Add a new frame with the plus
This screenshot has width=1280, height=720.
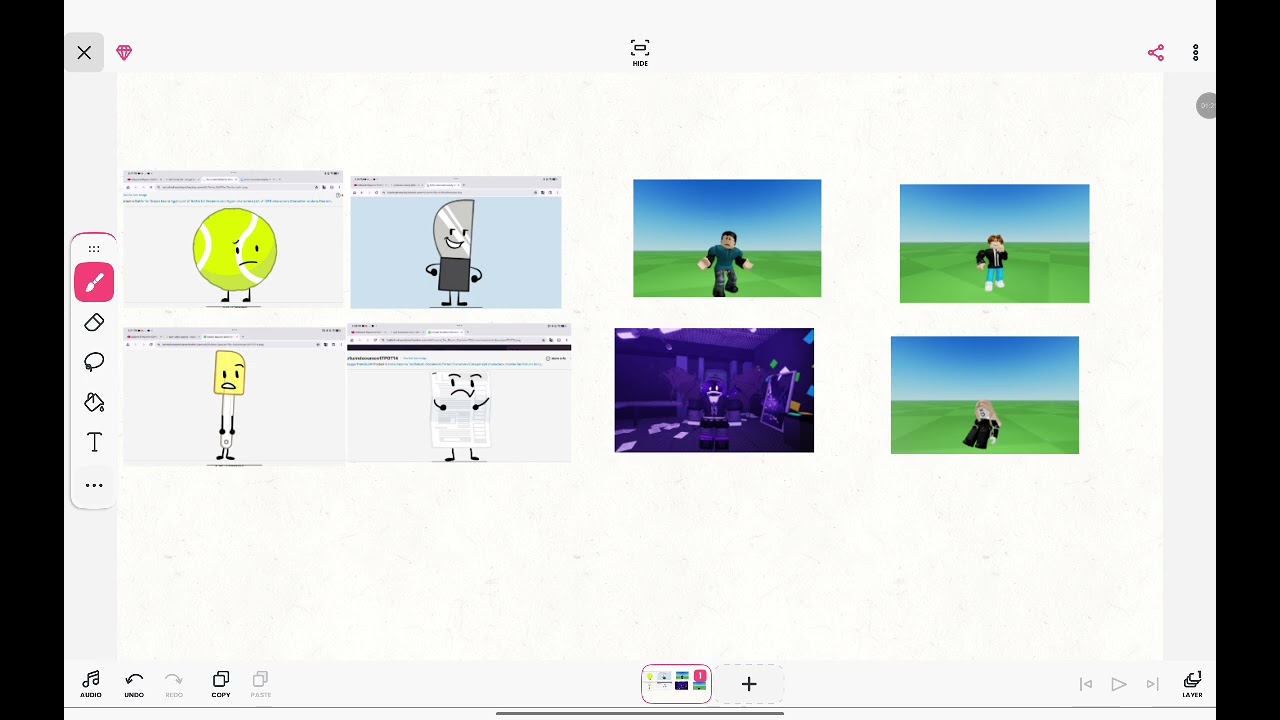click(749, 684)
